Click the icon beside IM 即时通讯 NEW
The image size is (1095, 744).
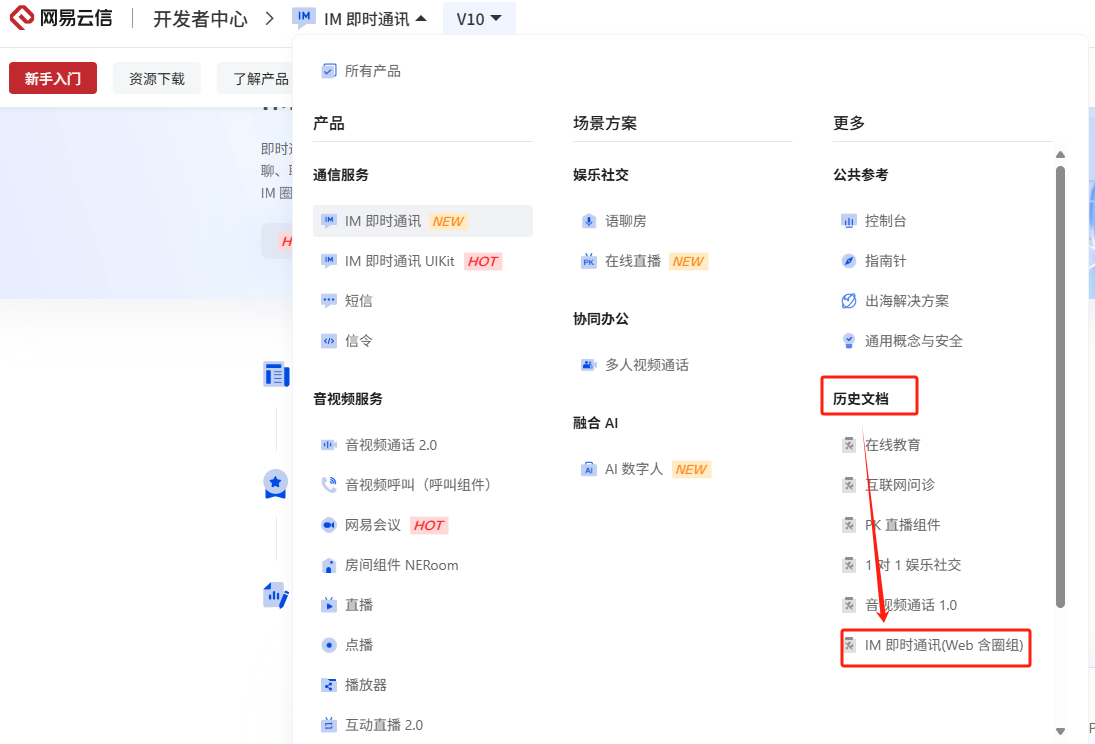pyautogui.click(x=329, y=221)
